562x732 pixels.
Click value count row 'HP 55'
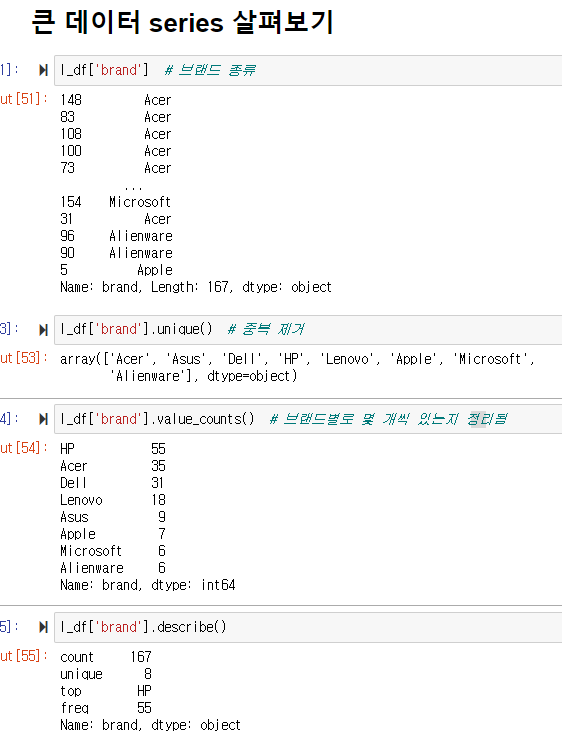pos(113,449)
